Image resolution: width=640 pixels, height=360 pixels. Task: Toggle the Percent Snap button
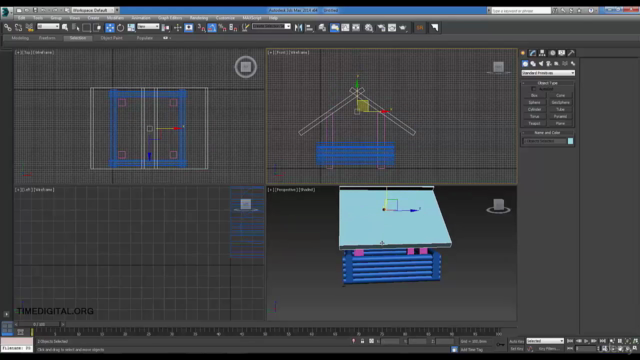tap(222, 28)
